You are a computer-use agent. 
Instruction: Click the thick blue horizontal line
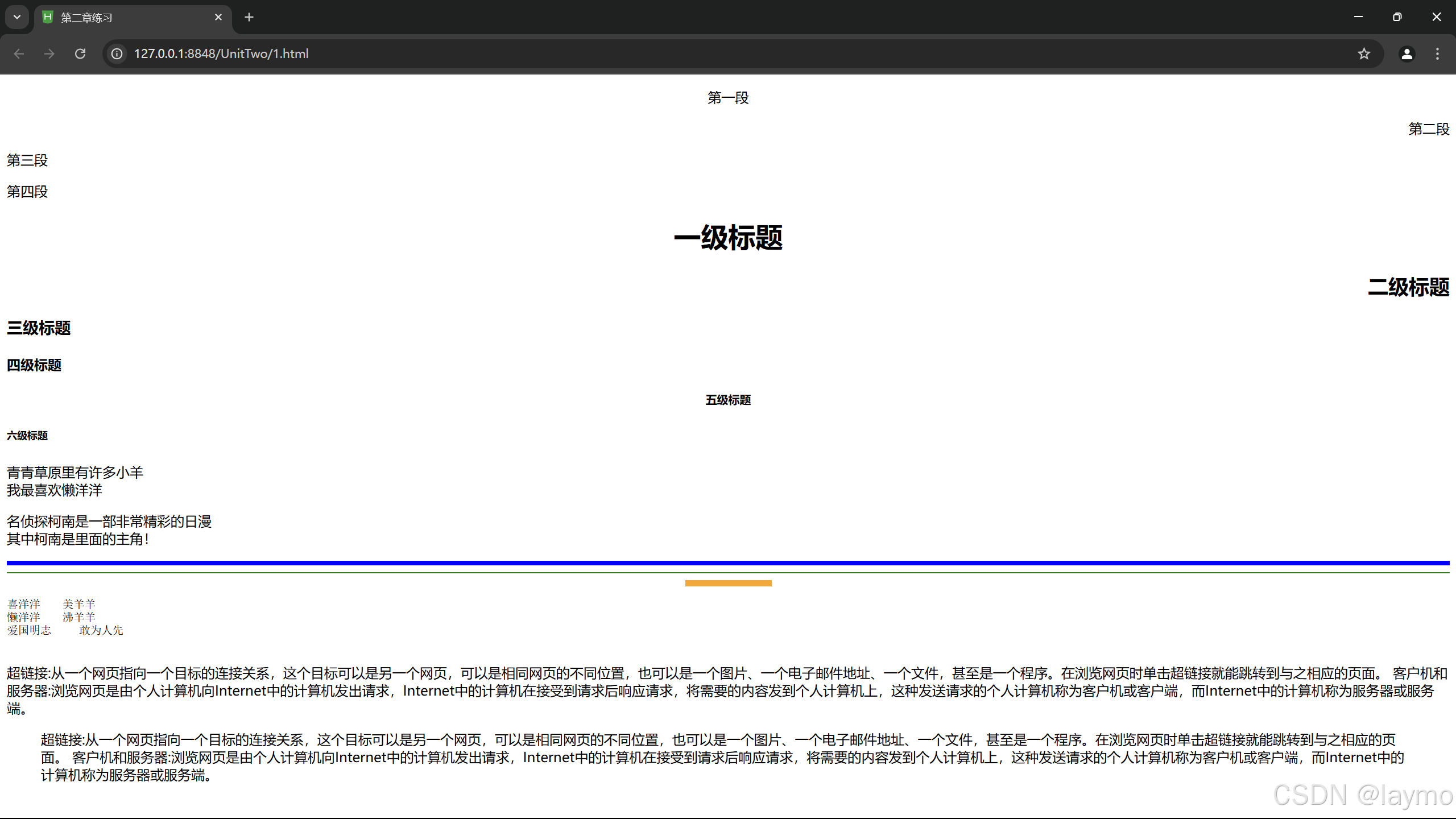pos(728,562)
